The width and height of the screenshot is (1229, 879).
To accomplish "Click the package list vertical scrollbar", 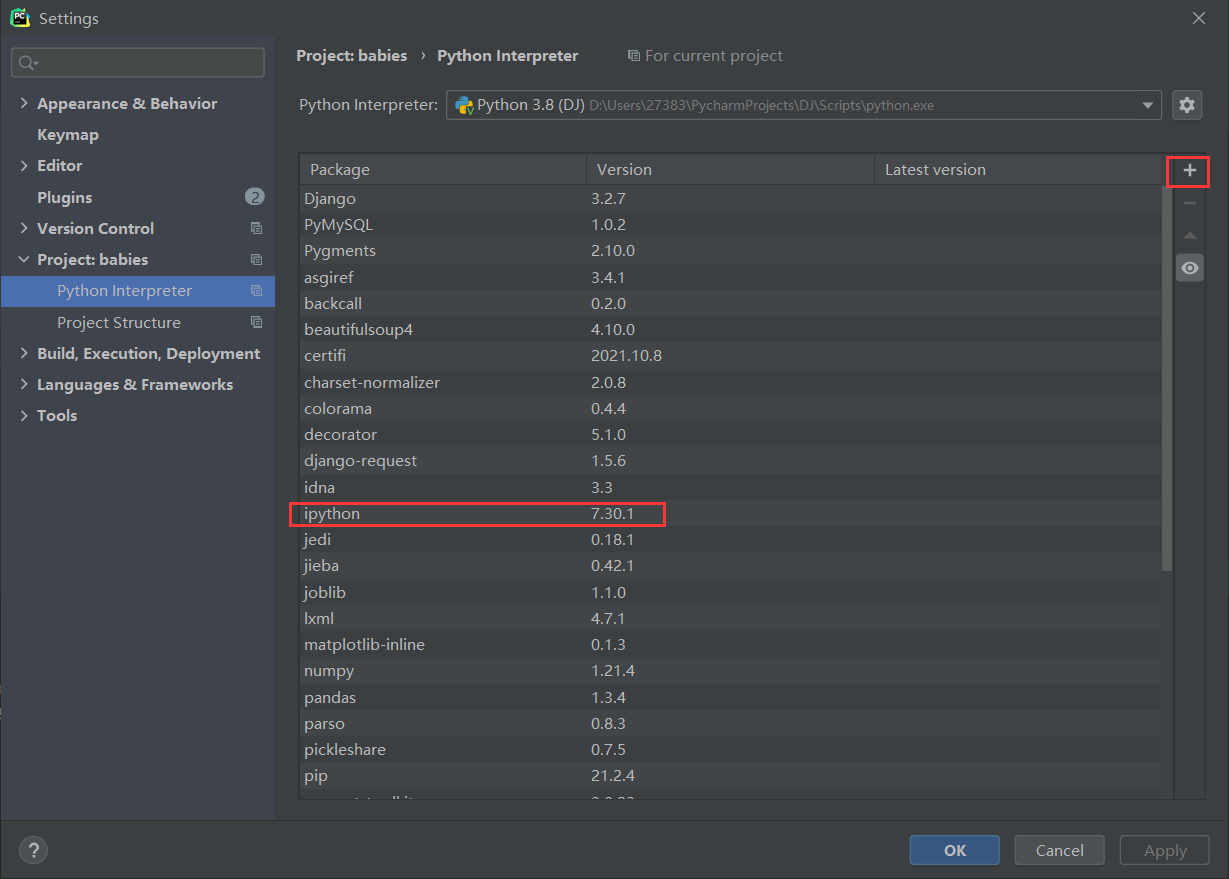I will coord(1168,378).
